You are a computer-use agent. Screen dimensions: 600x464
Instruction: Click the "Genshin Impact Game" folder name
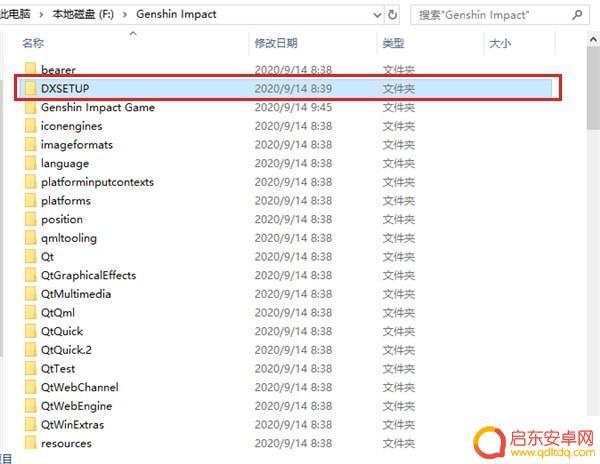(x=98, y=107)
